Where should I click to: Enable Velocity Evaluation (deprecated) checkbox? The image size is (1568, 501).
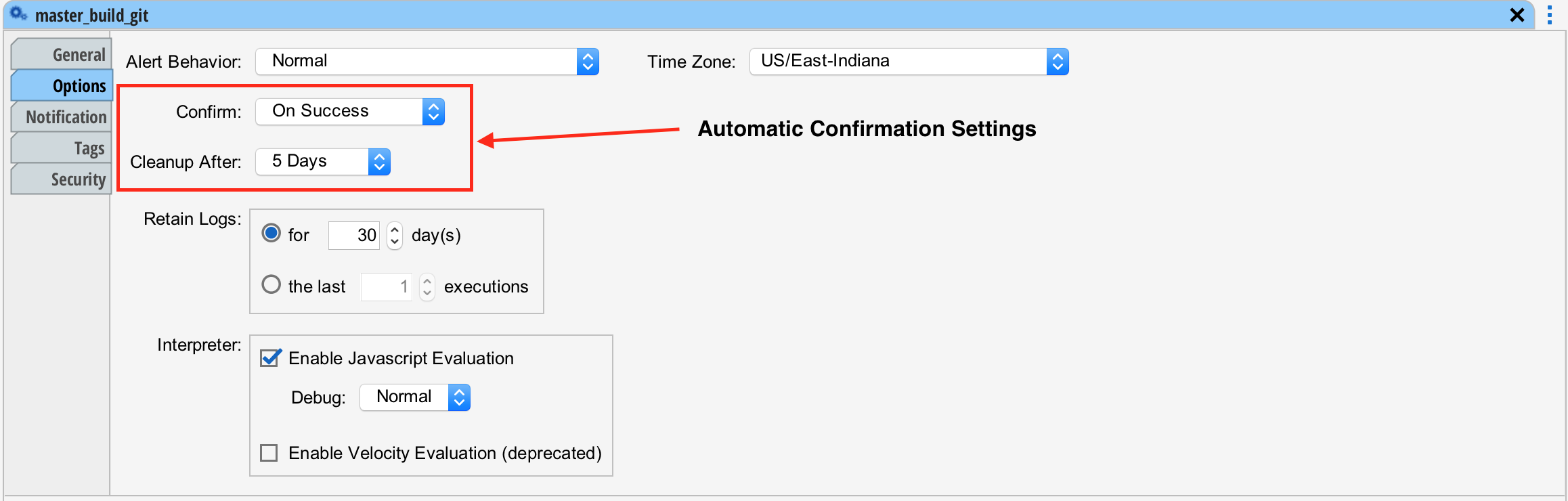point(269,453)
